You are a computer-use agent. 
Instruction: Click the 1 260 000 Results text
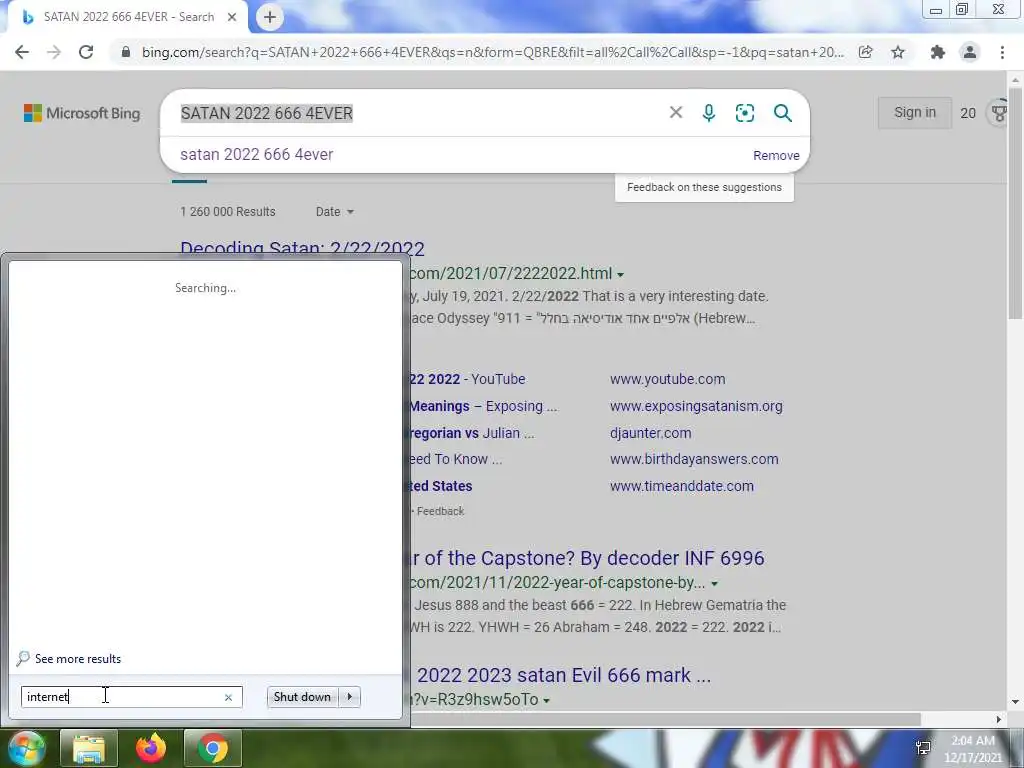pos(228,212)
